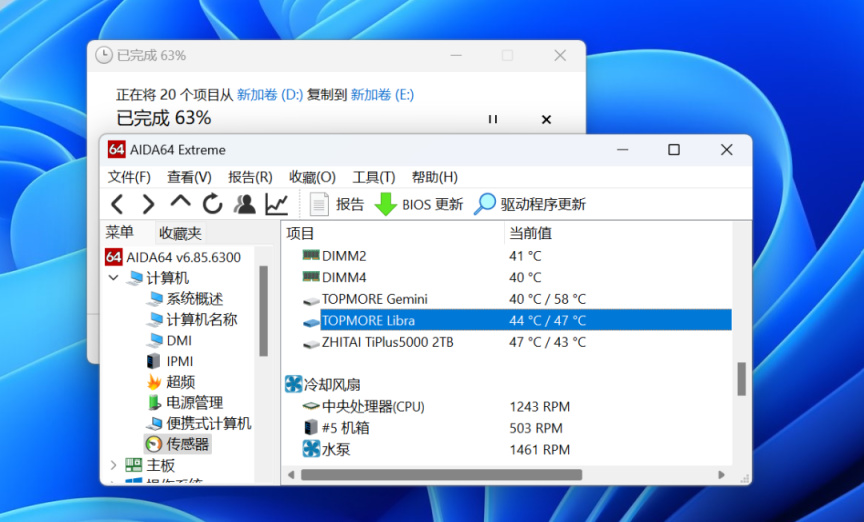Click horizontal scrollbar thumb in sensor list

(x=441, y=475)
